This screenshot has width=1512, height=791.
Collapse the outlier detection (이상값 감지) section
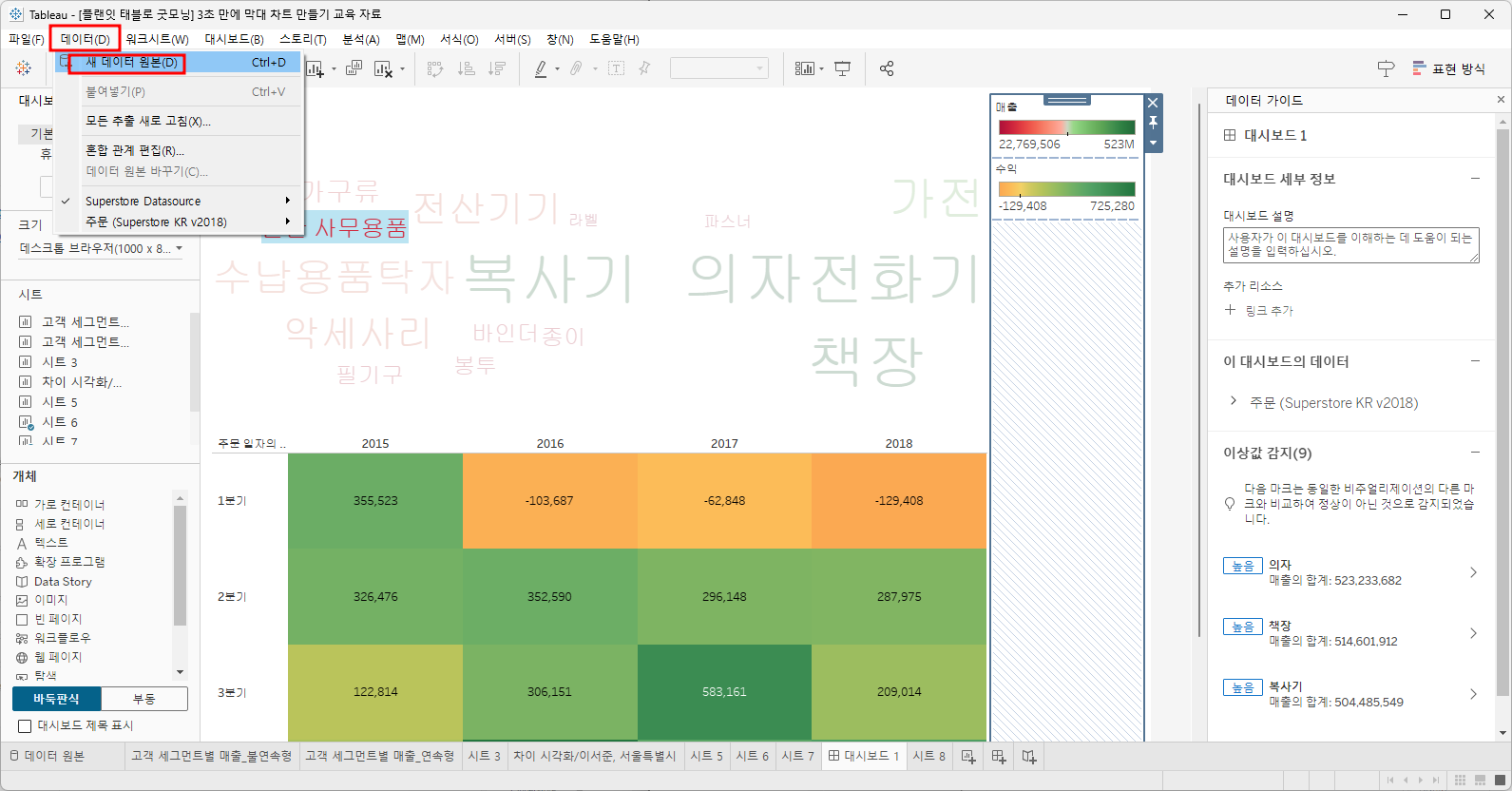click(x=1475, y=452)
